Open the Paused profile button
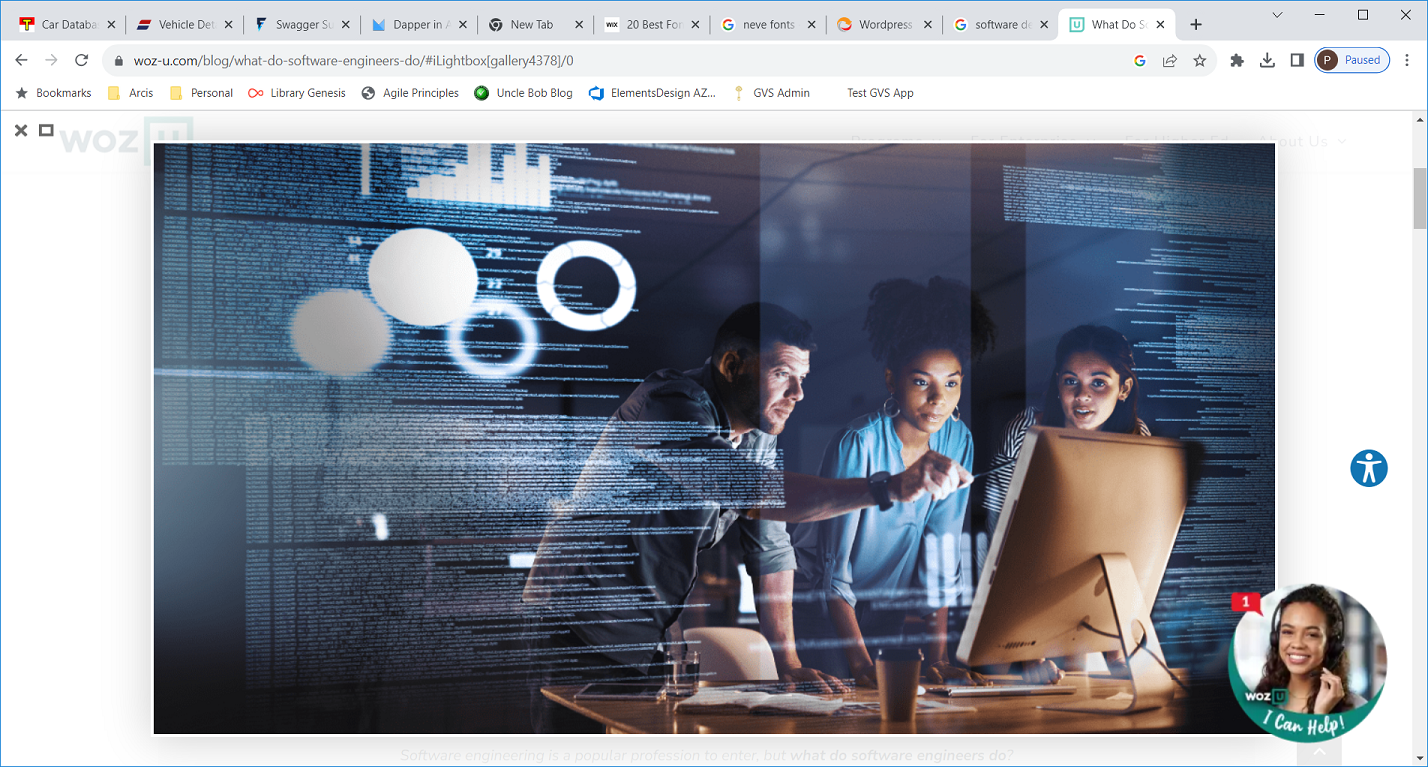This screenshot has height=767, width=1428. [1352, 60]
